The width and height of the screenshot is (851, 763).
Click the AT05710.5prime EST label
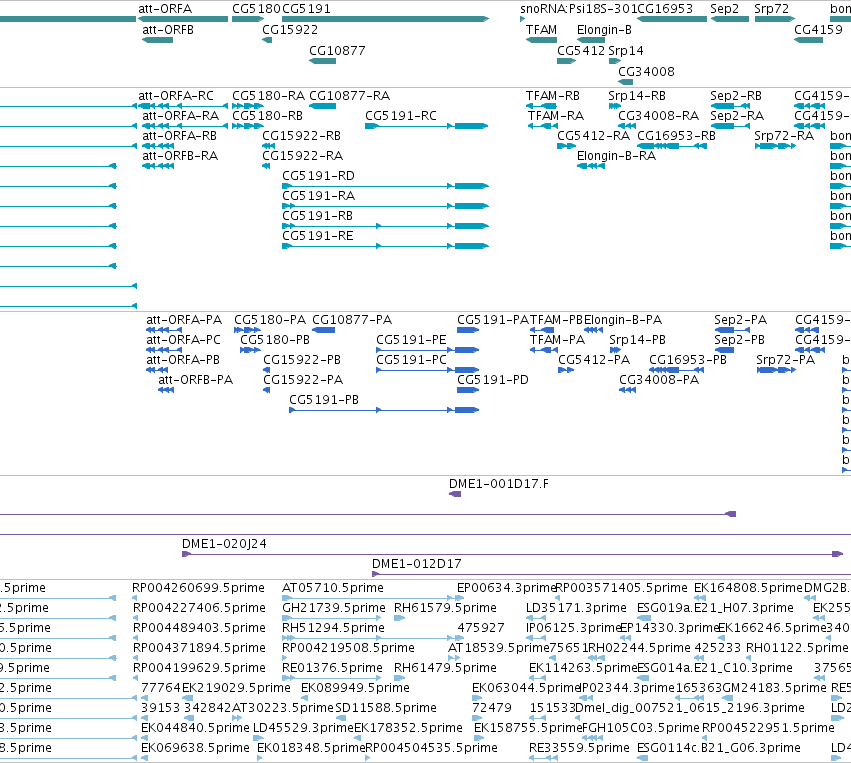pos(333,588)
